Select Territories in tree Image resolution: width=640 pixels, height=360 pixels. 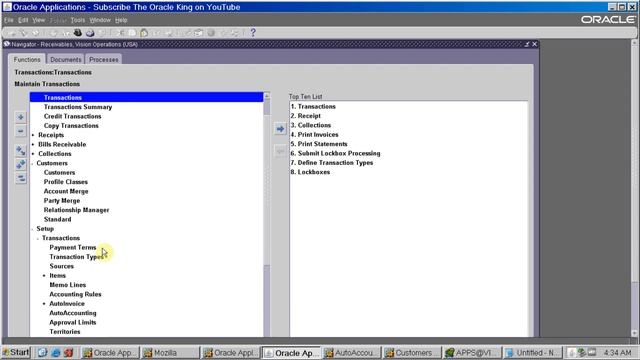tap(65, 332)
